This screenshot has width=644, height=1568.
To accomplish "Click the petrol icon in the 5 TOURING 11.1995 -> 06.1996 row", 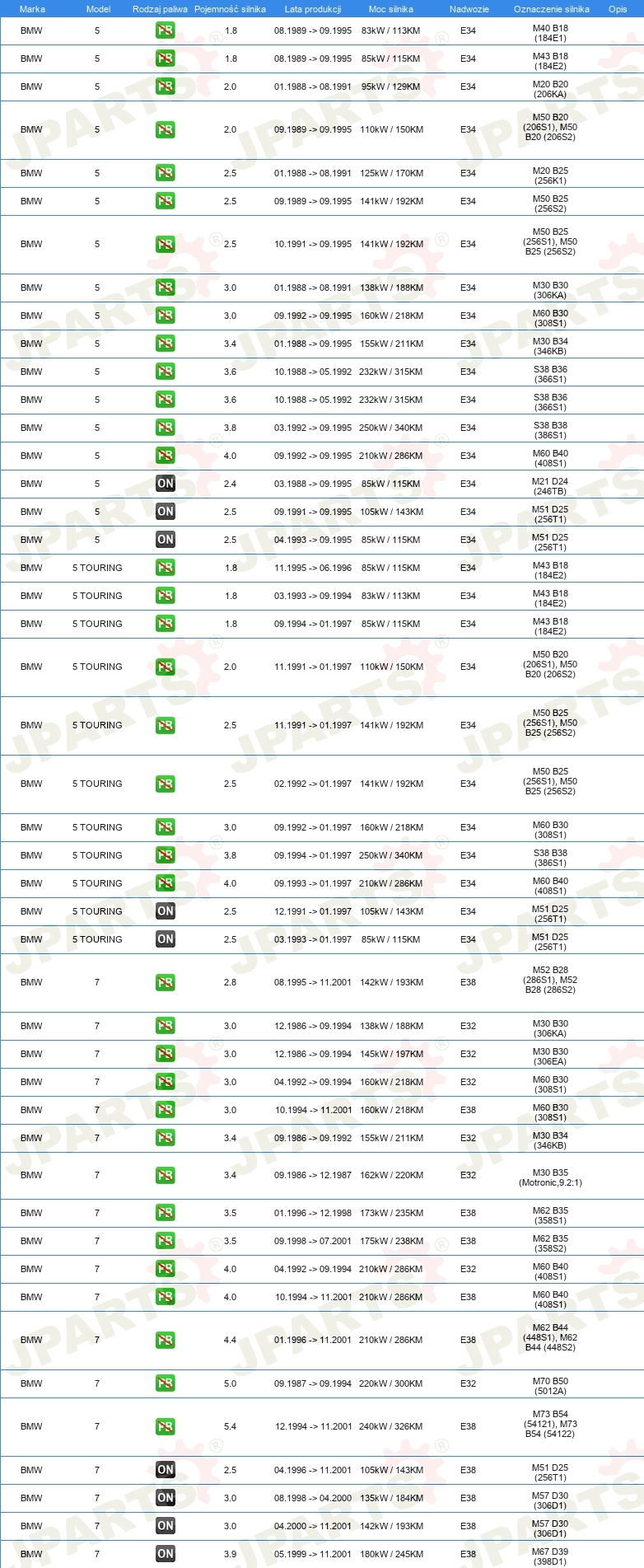I will [x=166, y=568].
